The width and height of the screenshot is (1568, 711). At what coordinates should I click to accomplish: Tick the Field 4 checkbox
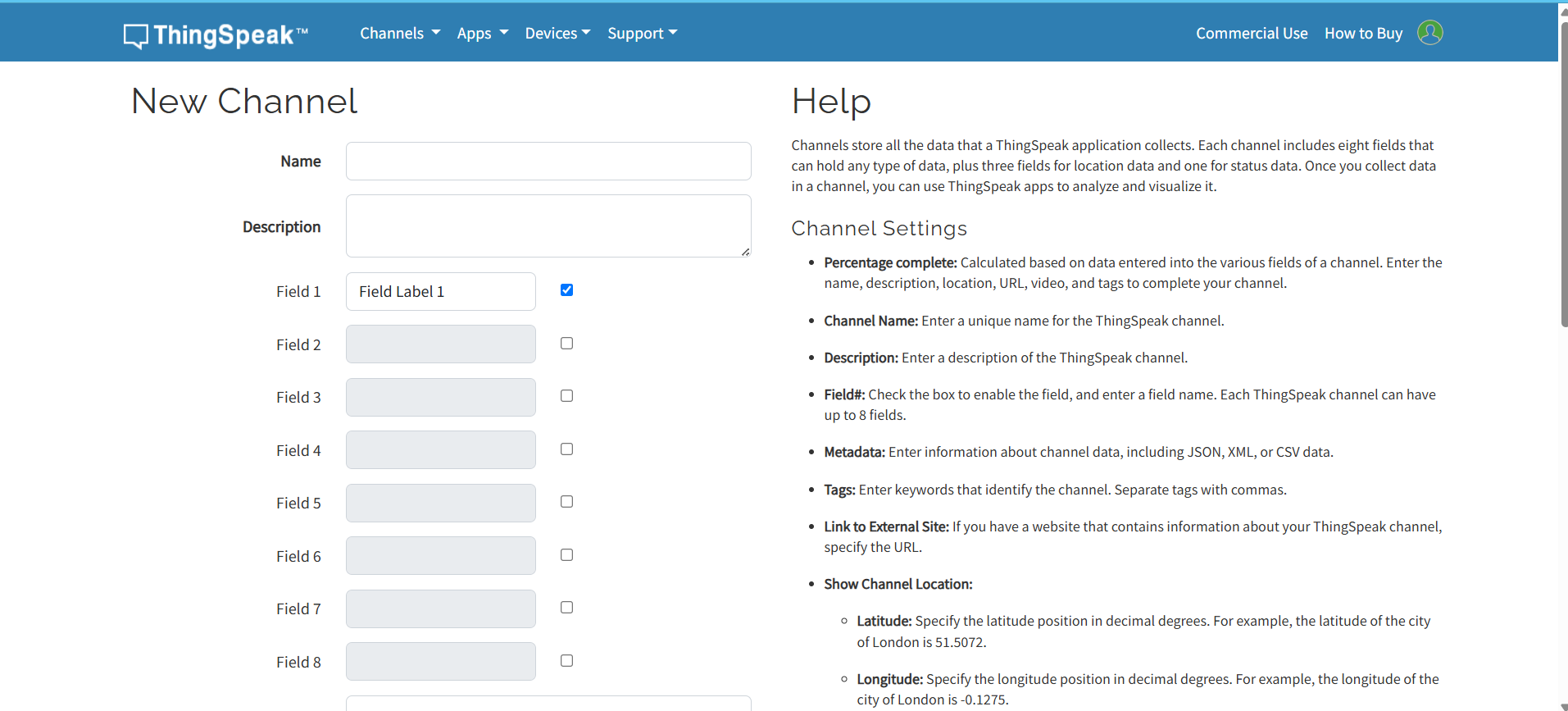(566, 449)
